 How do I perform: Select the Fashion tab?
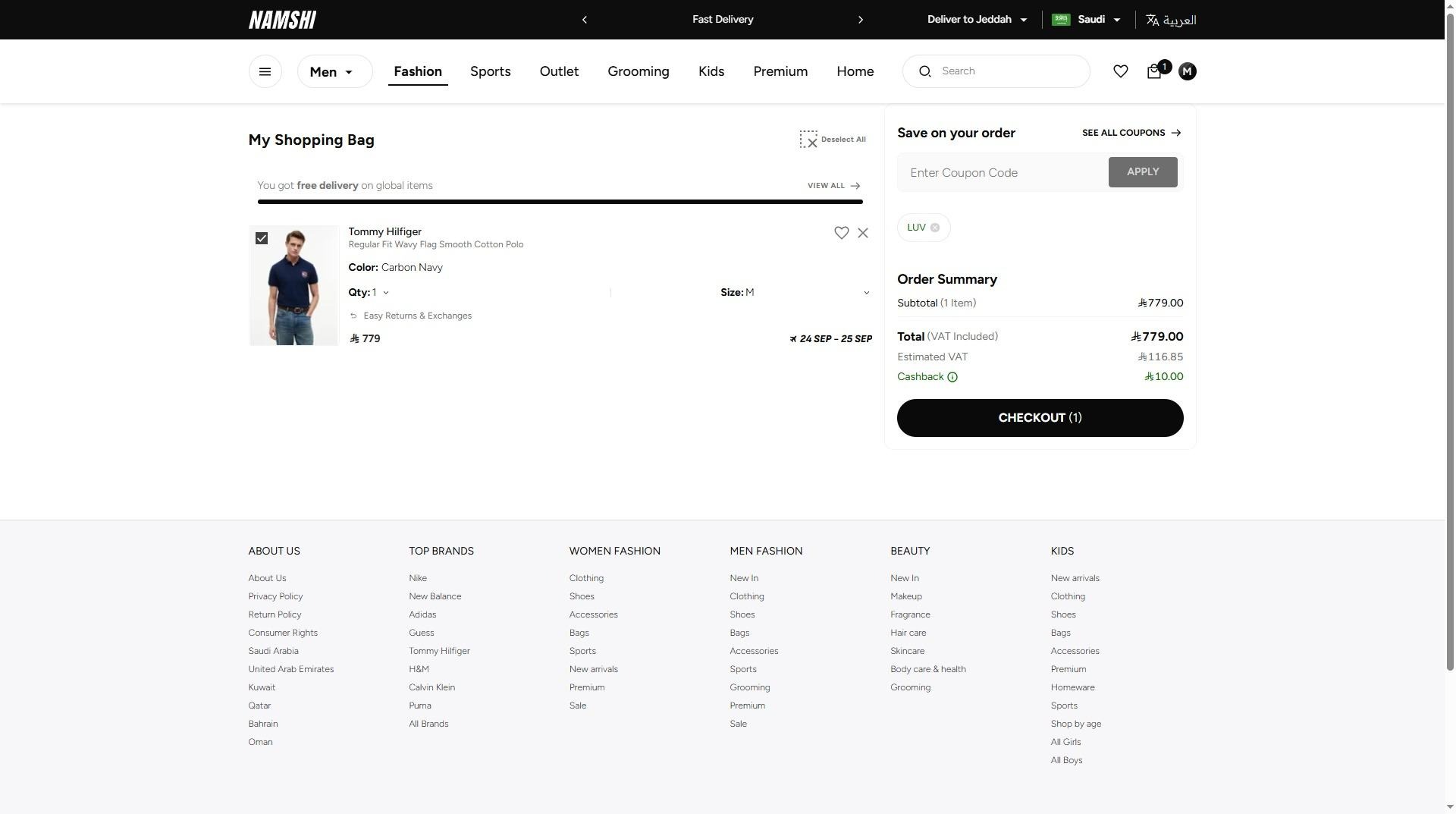coord(418,71)
